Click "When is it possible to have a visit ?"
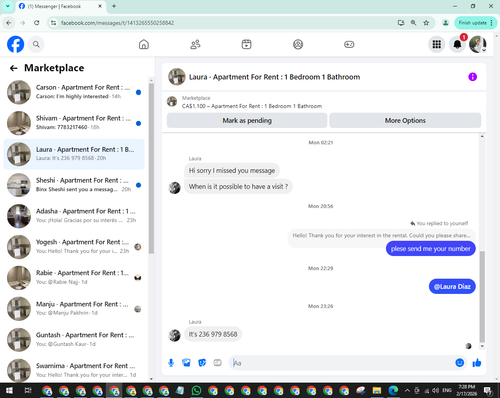 point(238,186)
